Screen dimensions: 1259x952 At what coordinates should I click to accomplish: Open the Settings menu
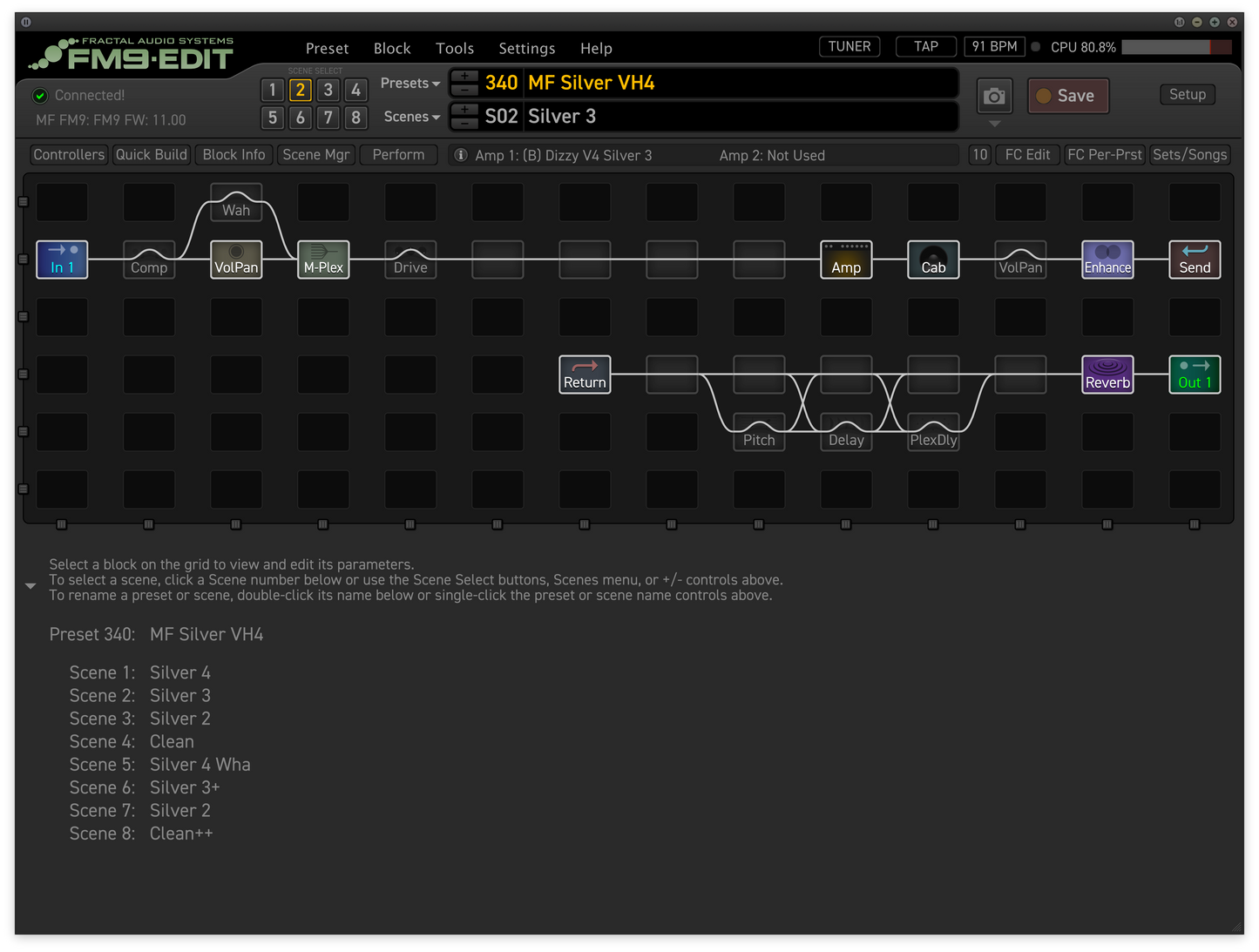tap(527, 49)
